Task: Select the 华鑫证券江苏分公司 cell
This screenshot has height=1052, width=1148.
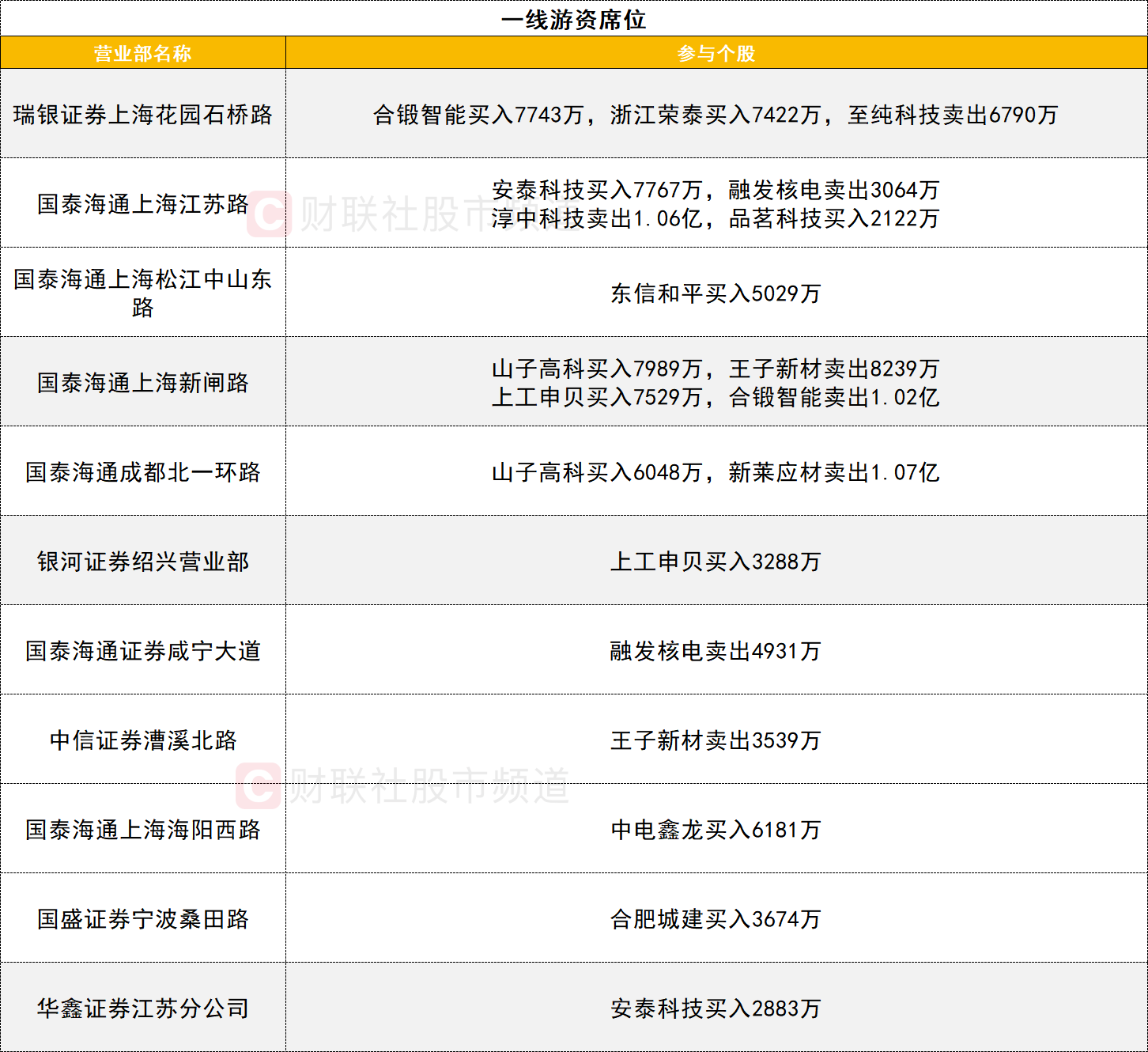Action: [x=143, y=1008]
